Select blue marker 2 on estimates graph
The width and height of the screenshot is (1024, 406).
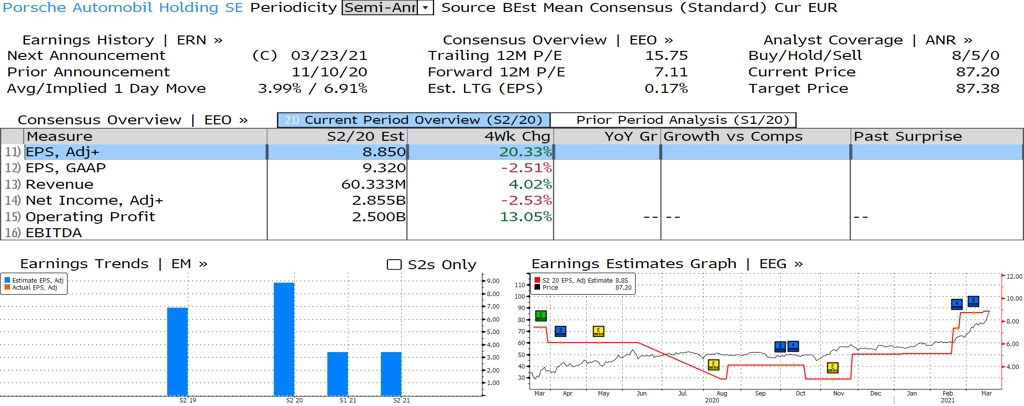pos(780,347)
